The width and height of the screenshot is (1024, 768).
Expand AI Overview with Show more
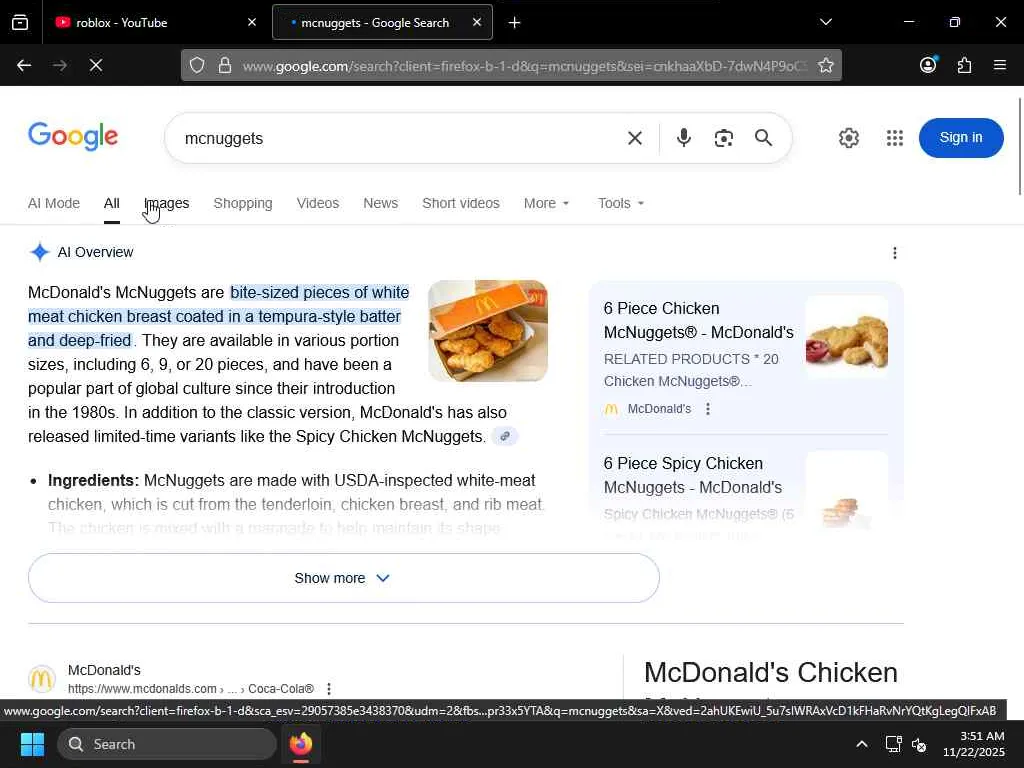point(344,578)
